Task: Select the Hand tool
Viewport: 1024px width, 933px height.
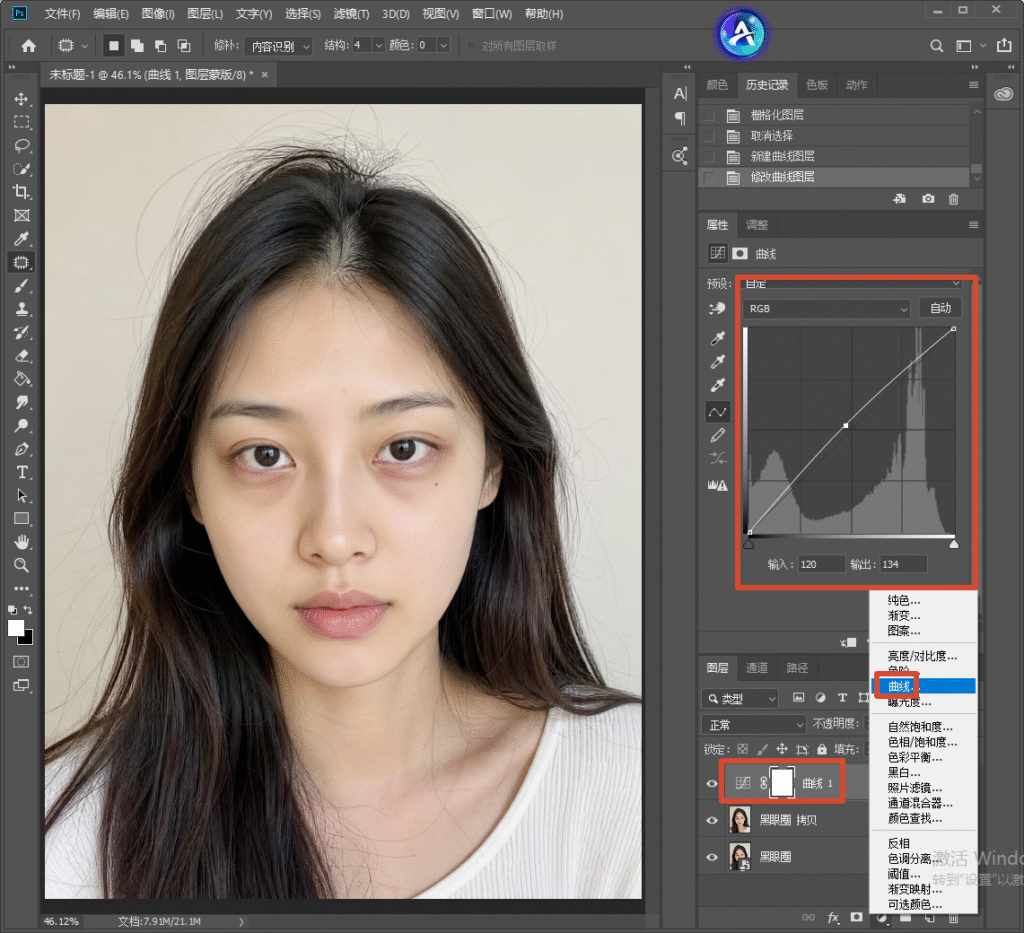Action: click(22, 542)
